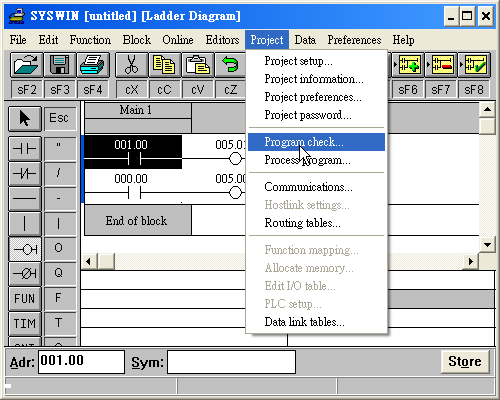Image resolution: width=500 pixels, height=400 pixels.
Task: Insert network icon with green plus
Action: (408, 64)
